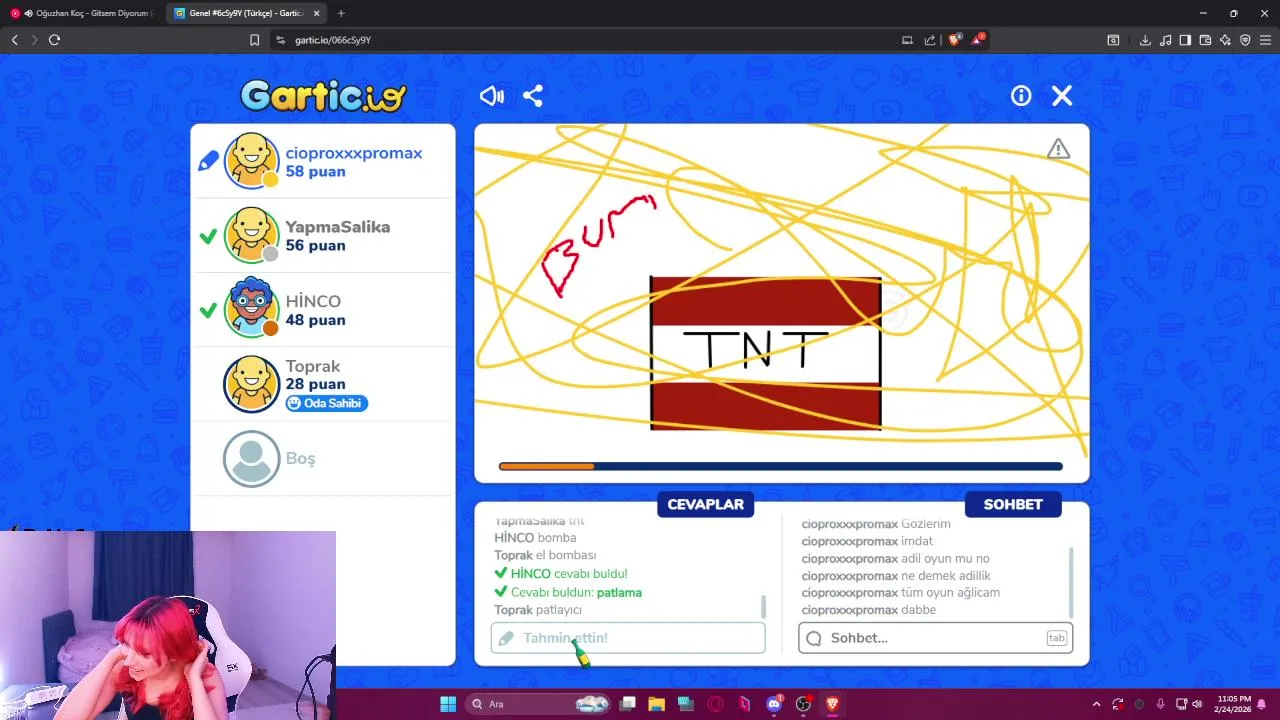Focus the Tahmin ettin answer field

(628, 638)
